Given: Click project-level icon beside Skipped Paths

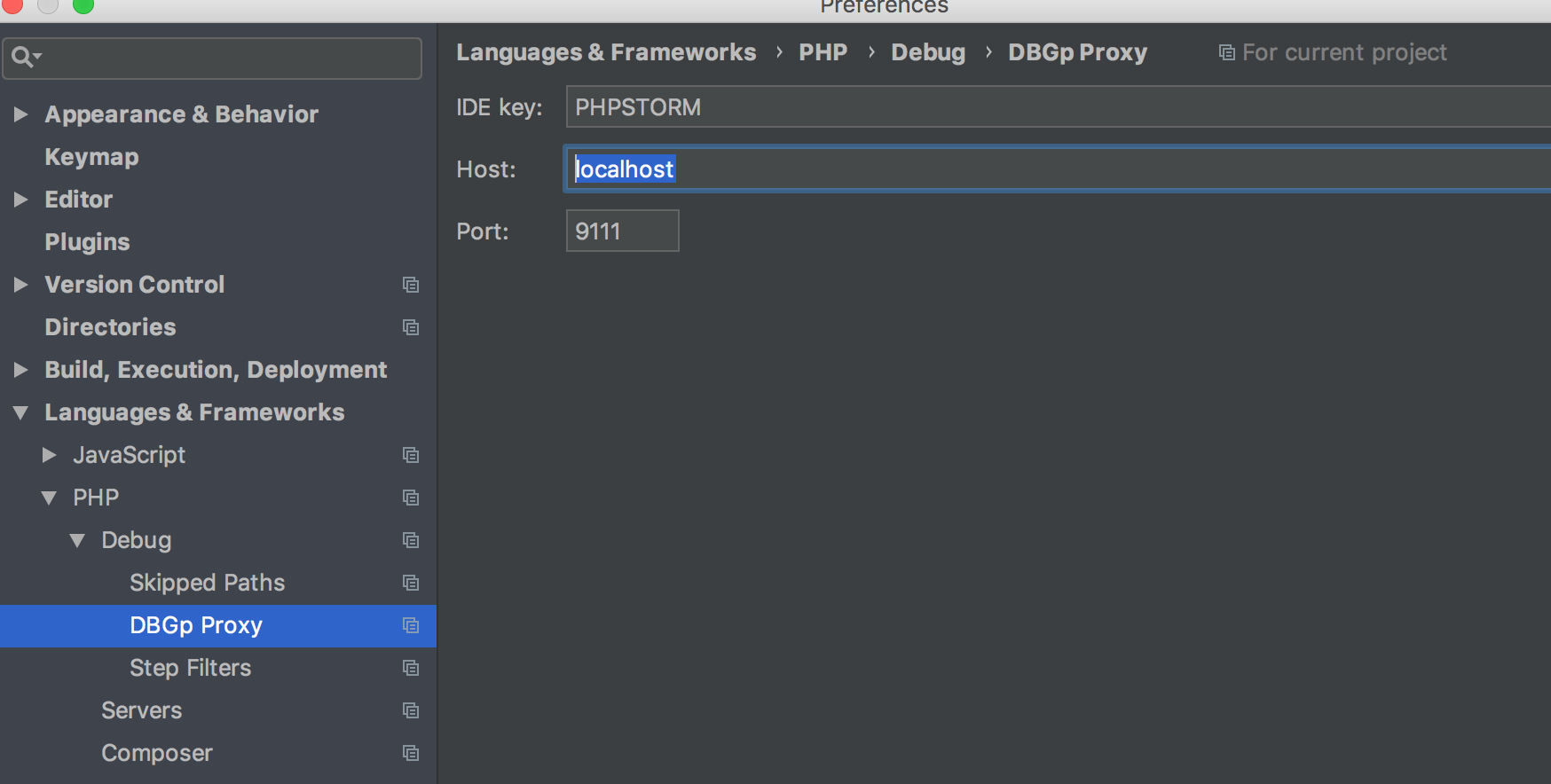Looking at the screenshot, I should 411,583.
